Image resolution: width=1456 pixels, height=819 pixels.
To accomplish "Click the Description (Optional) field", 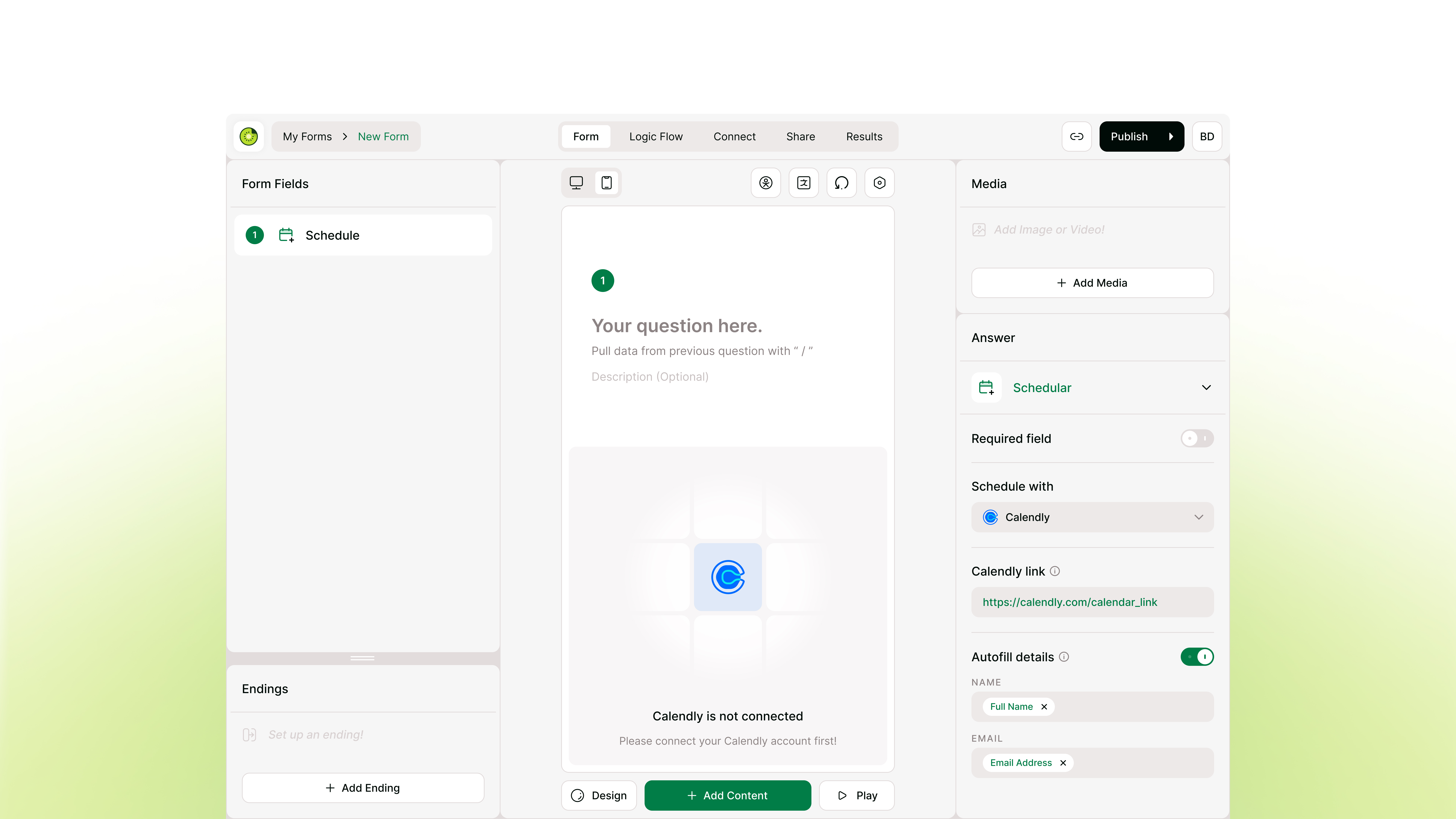I will point(650,377).
